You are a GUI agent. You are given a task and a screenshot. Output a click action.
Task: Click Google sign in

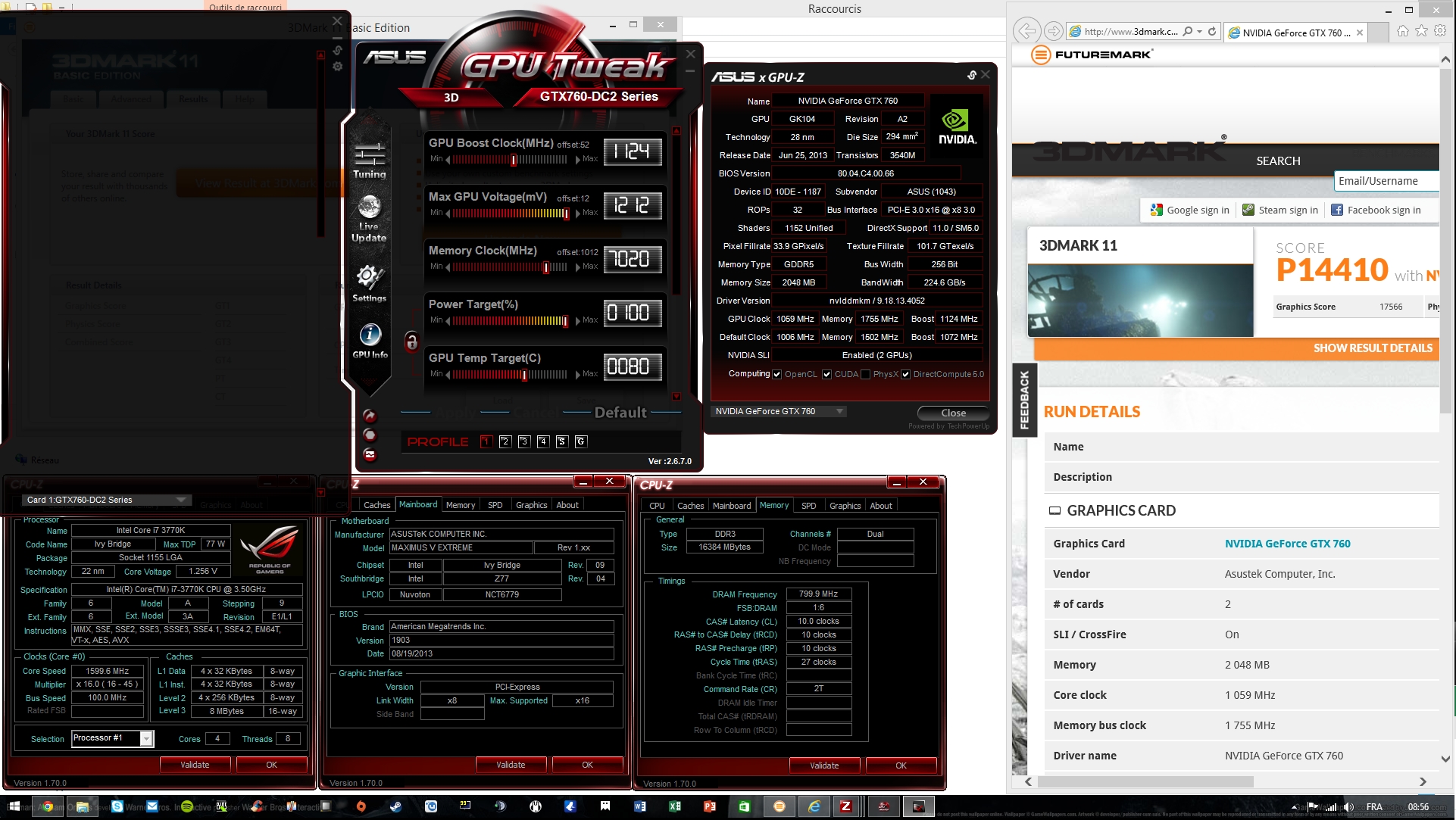coord(1190,210)
